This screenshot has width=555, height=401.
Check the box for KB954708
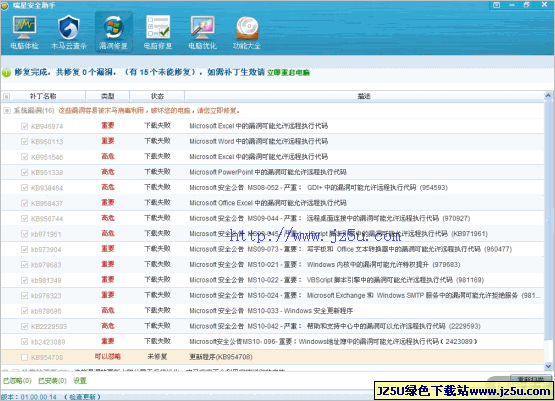tap(24, 357)
